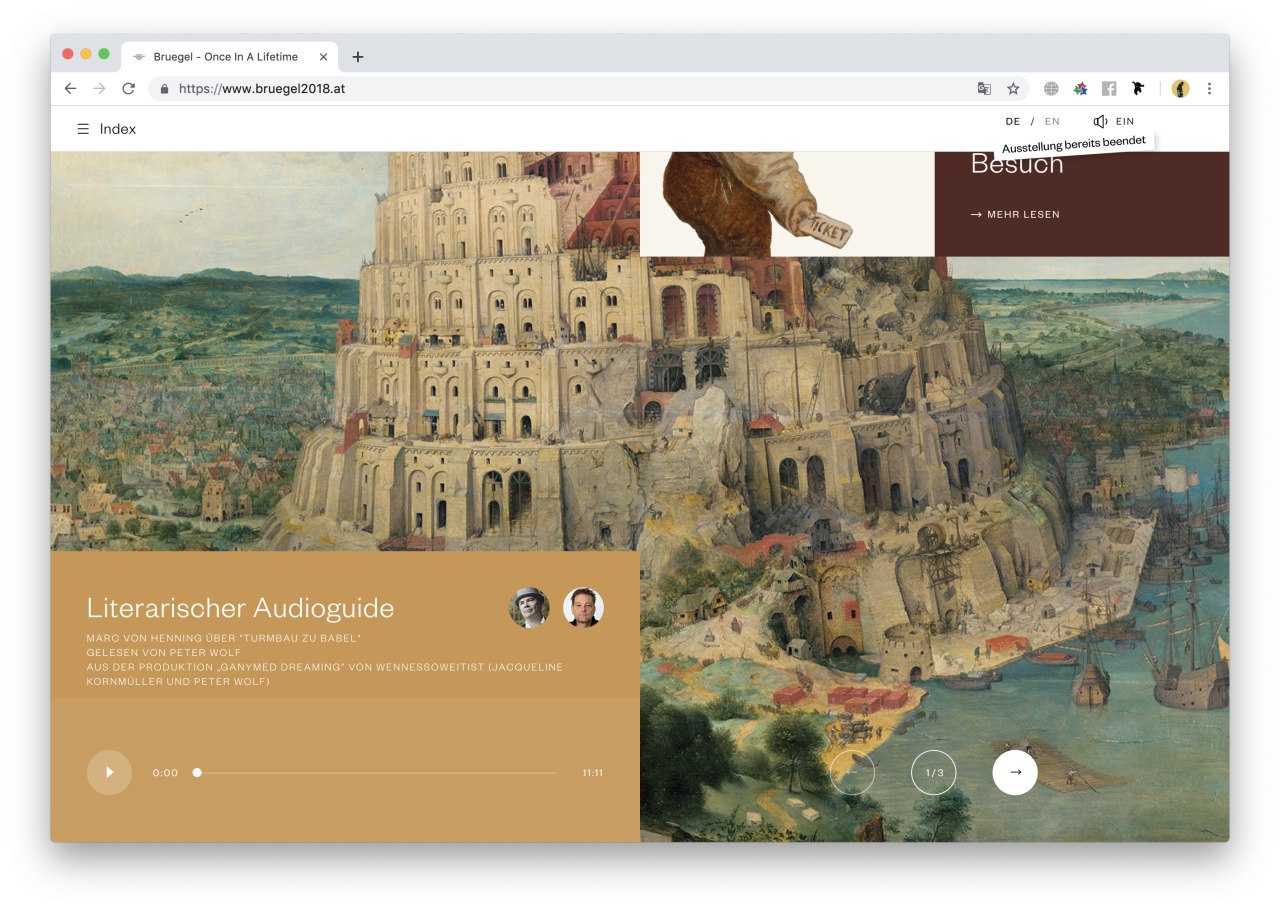This screenshot has width=1280, height=909.
Task: Click the Index label
Action: tap(118, 129)
